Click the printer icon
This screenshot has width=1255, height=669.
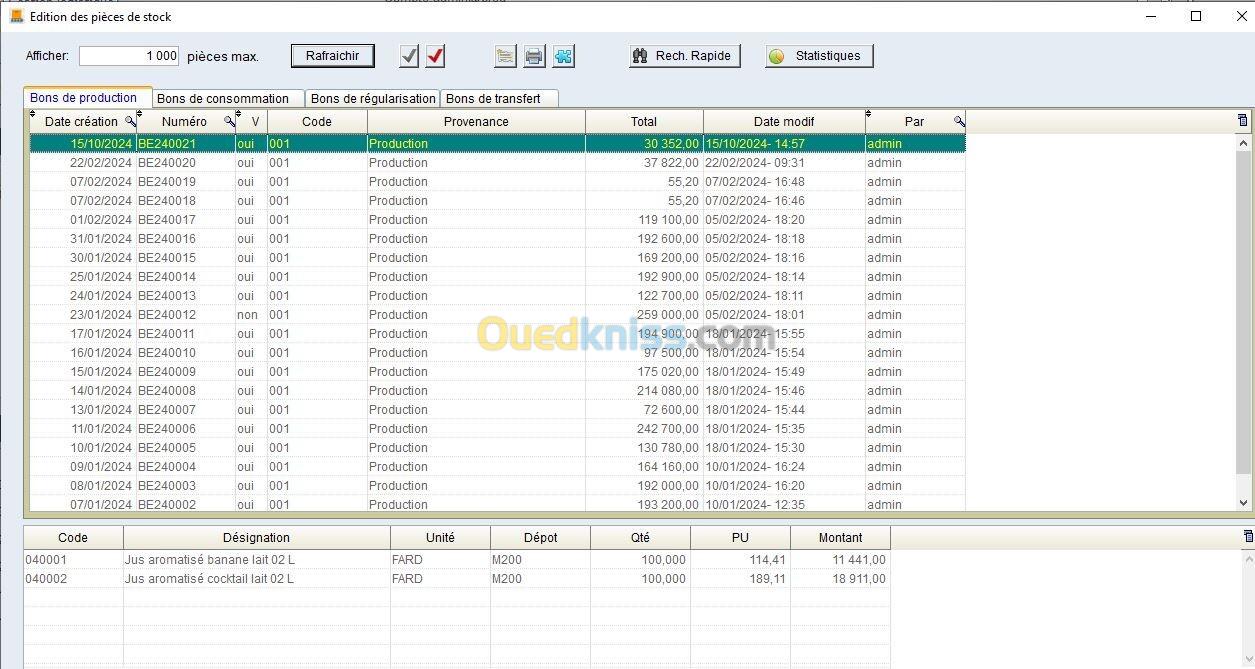534,56
